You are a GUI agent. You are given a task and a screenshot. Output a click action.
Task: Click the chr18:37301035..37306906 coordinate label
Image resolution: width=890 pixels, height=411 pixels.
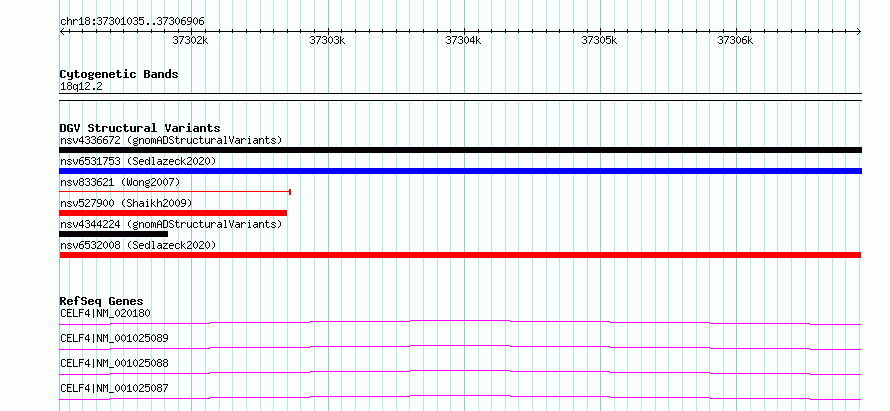[x=132, y=22]
